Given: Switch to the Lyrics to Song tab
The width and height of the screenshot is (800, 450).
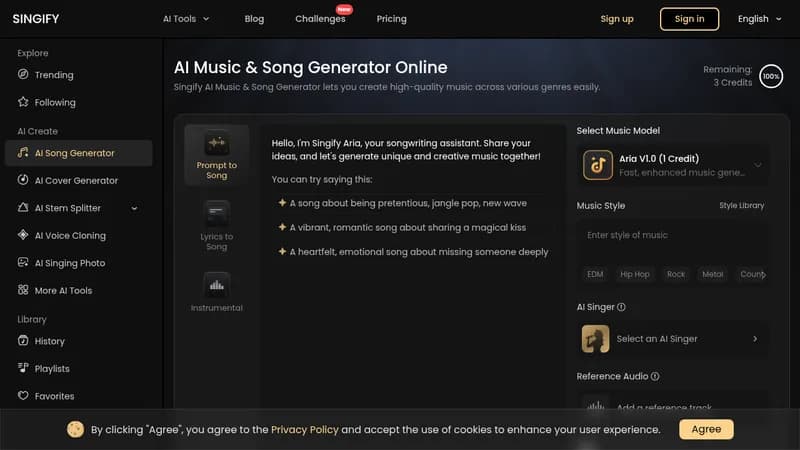Looking at the screenshot, I should (x=217, y=226).
